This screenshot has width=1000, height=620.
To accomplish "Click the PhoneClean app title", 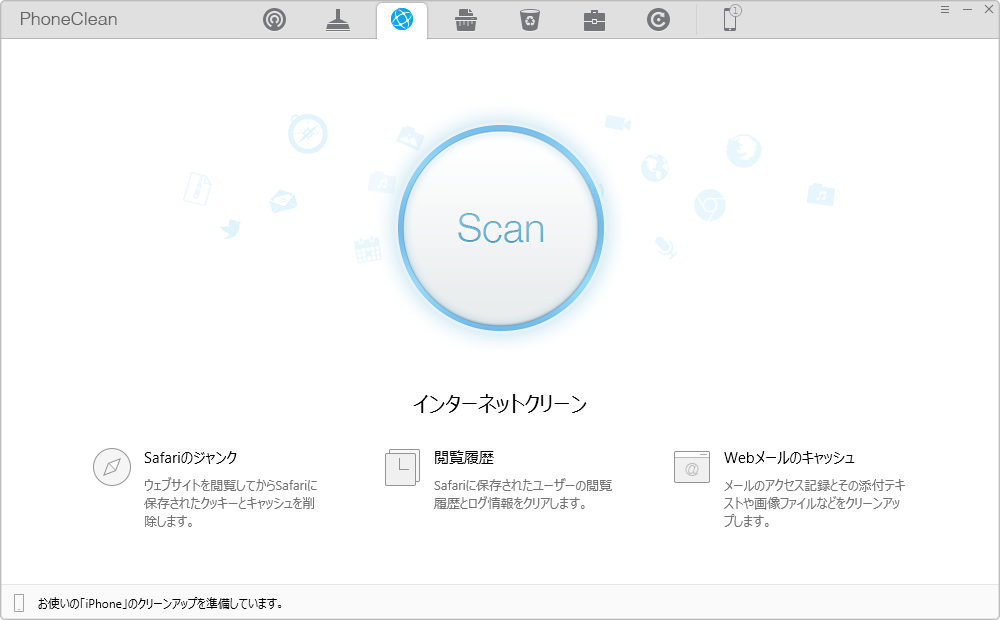I will [68, 19].
